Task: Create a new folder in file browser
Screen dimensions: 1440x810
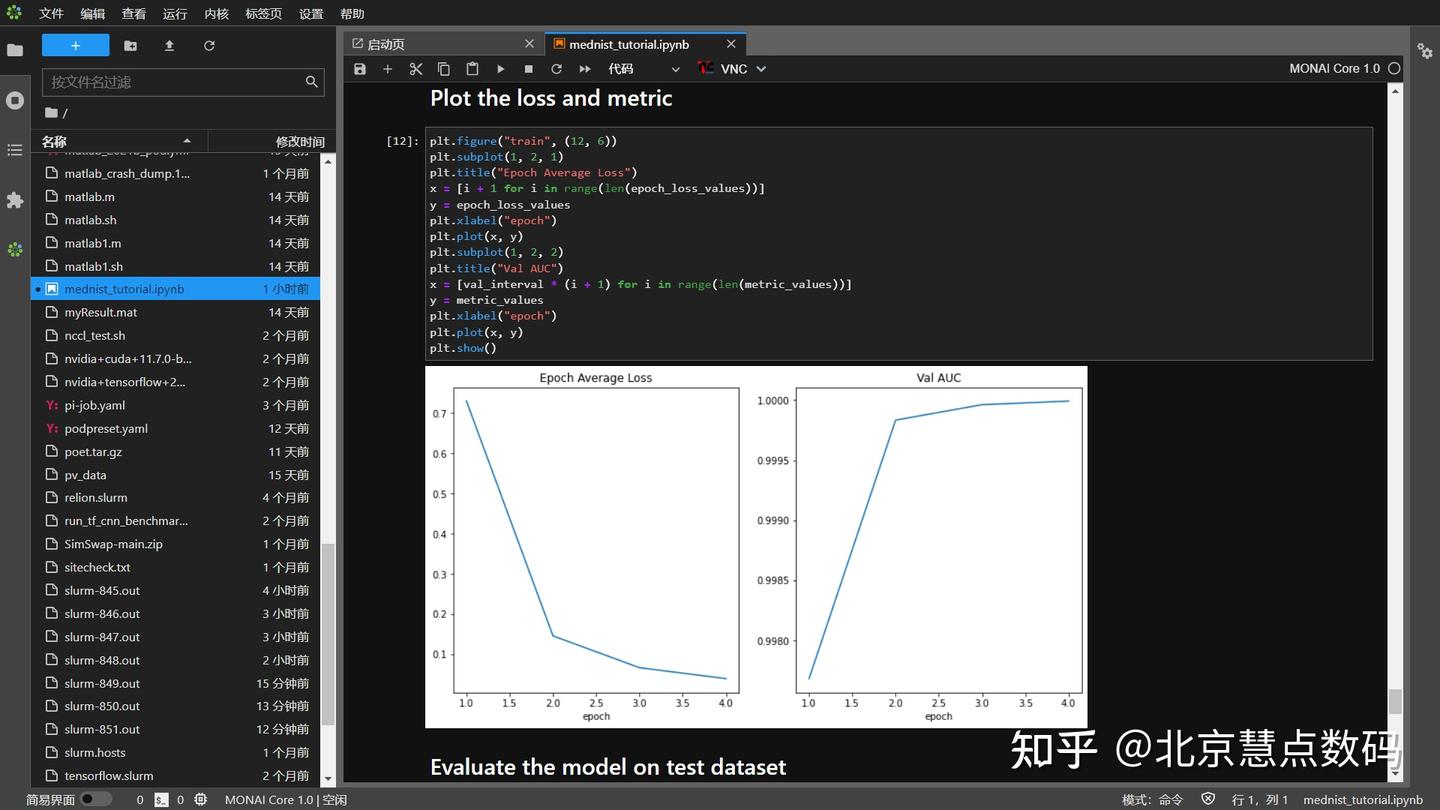Action: [x=130, y=46]
